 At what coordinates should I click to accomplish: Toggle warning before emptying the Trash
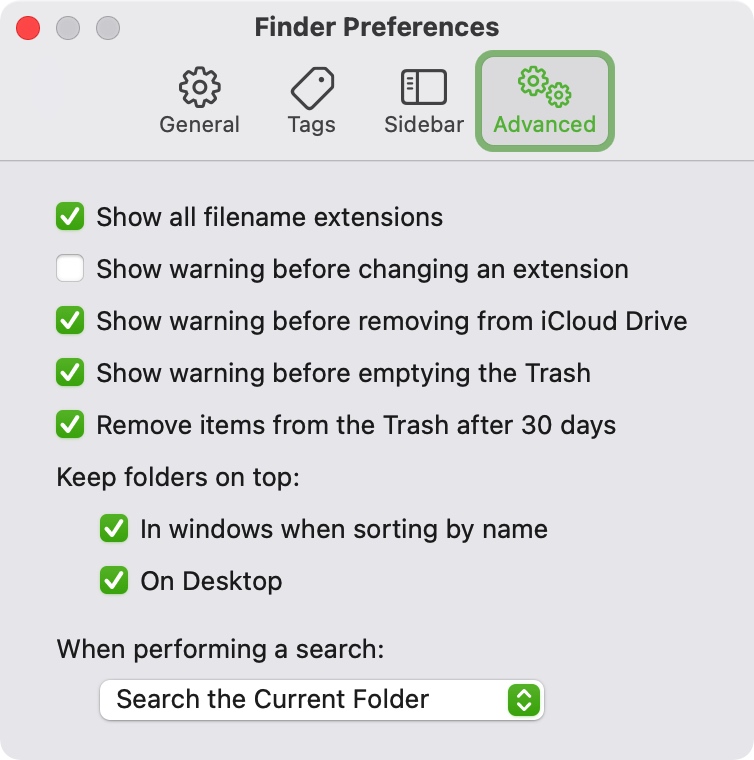click(70, 372)
